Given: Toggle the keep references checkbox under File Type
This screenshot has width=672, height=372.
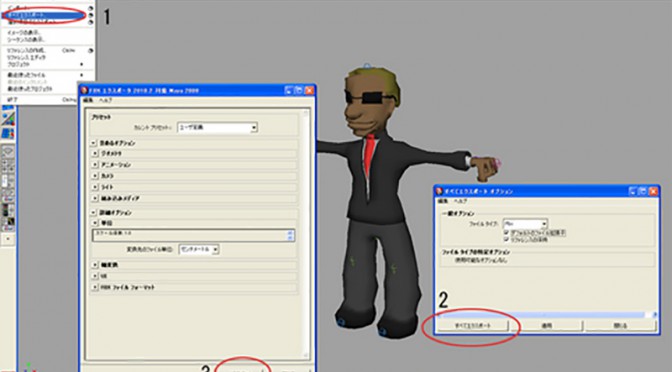Looking at the screenshot, I should 507,240.
